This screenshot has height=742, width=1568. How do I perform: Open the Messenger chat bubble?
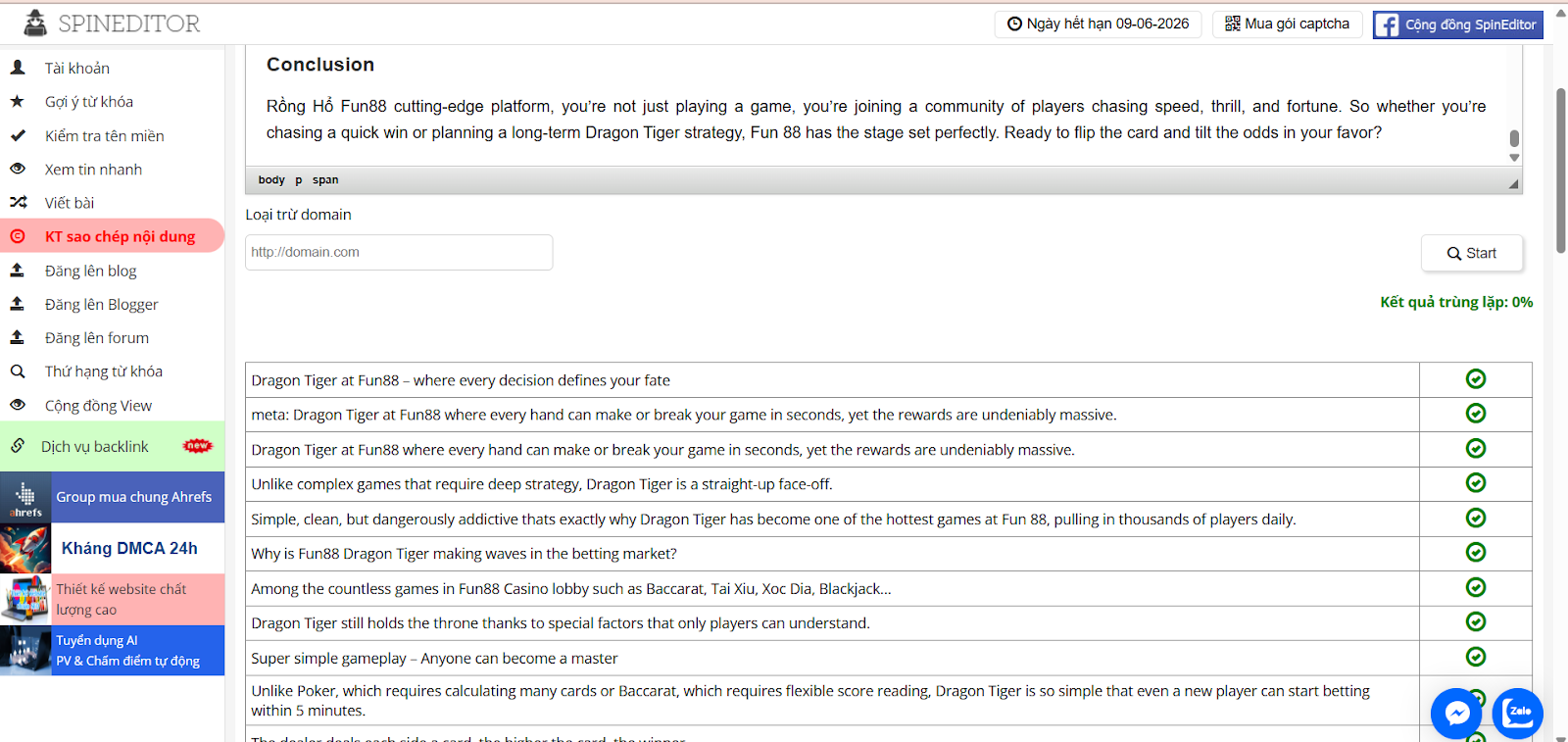pos(1456,713)
